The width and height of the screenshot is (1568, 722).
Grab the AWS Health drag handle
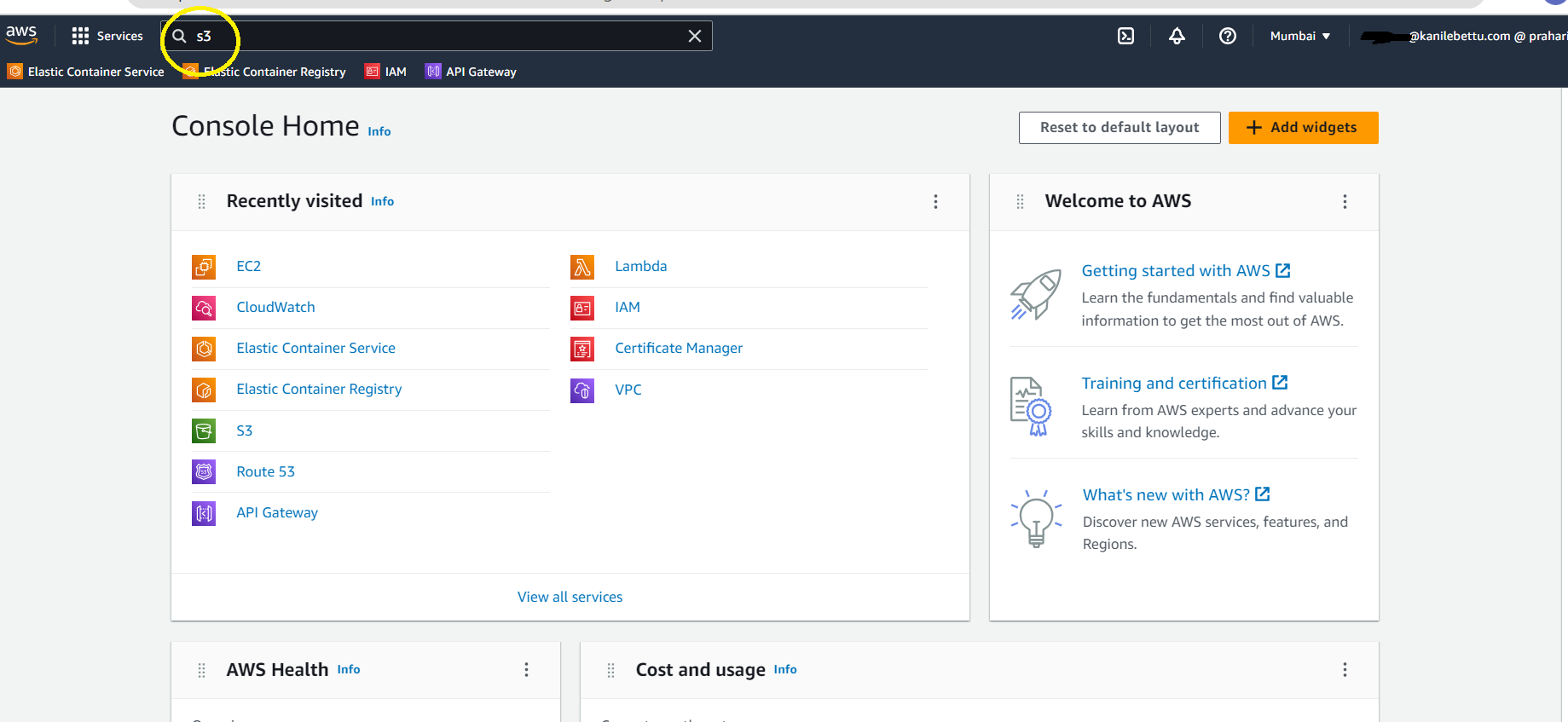click(x=202, y=670)
